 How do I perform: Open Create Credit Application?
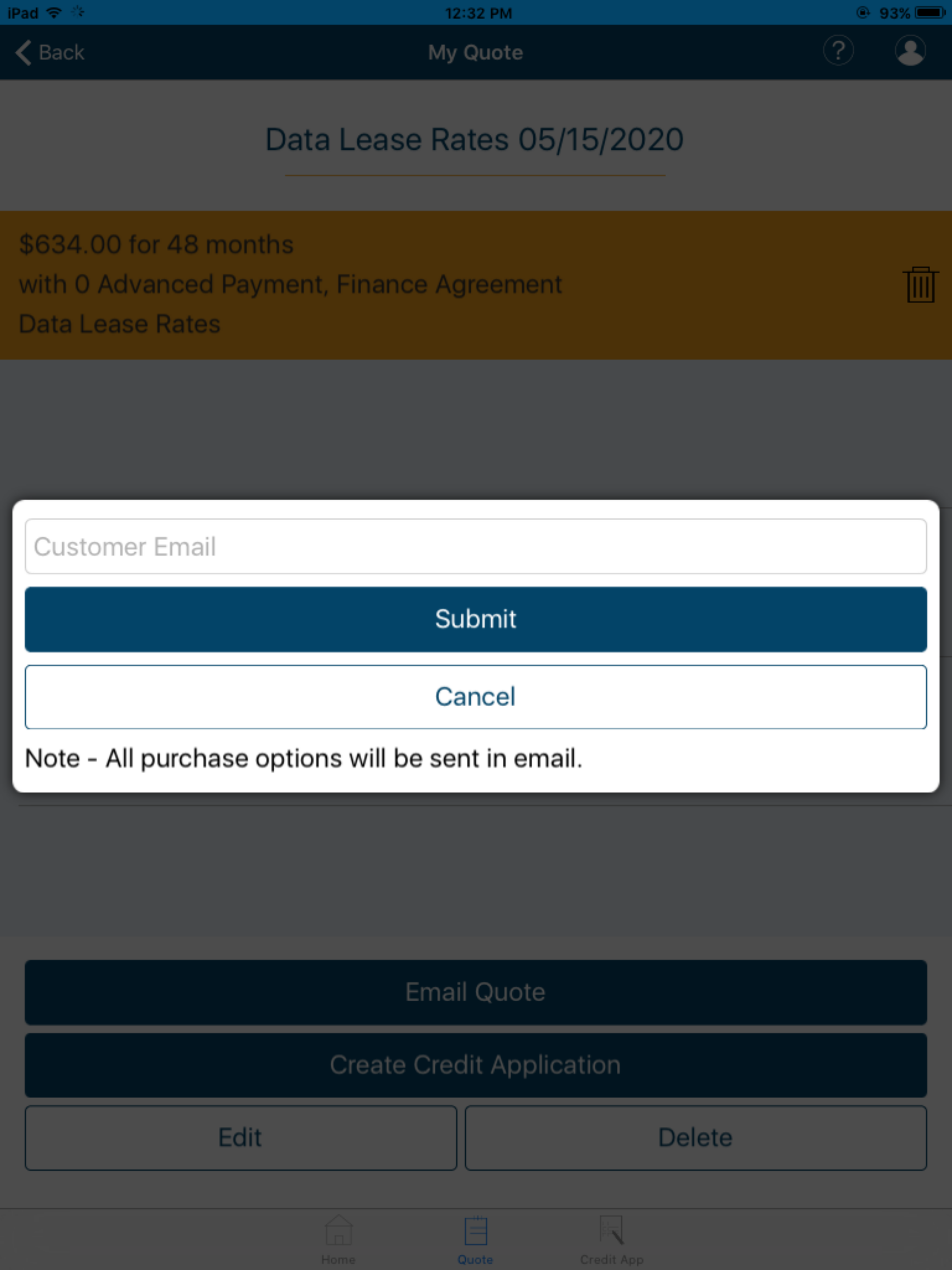[x=475, y=1065]
